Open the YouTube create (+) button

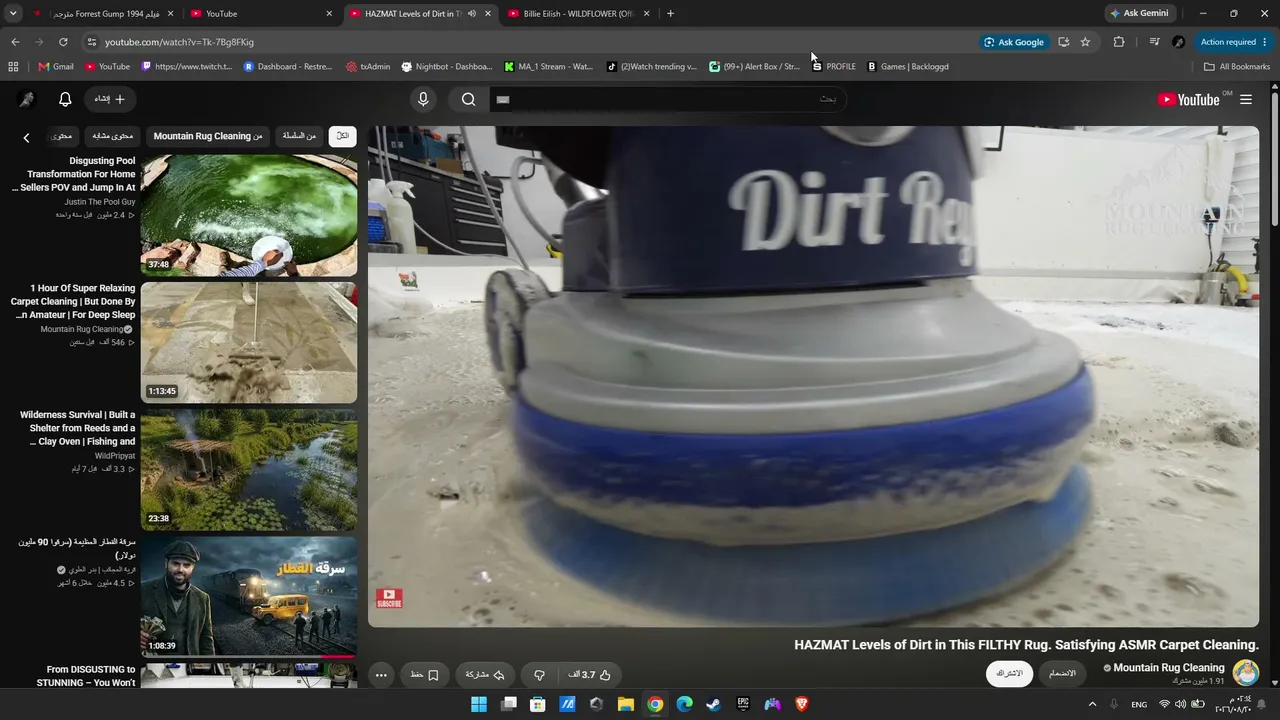[x=110, y=99]
